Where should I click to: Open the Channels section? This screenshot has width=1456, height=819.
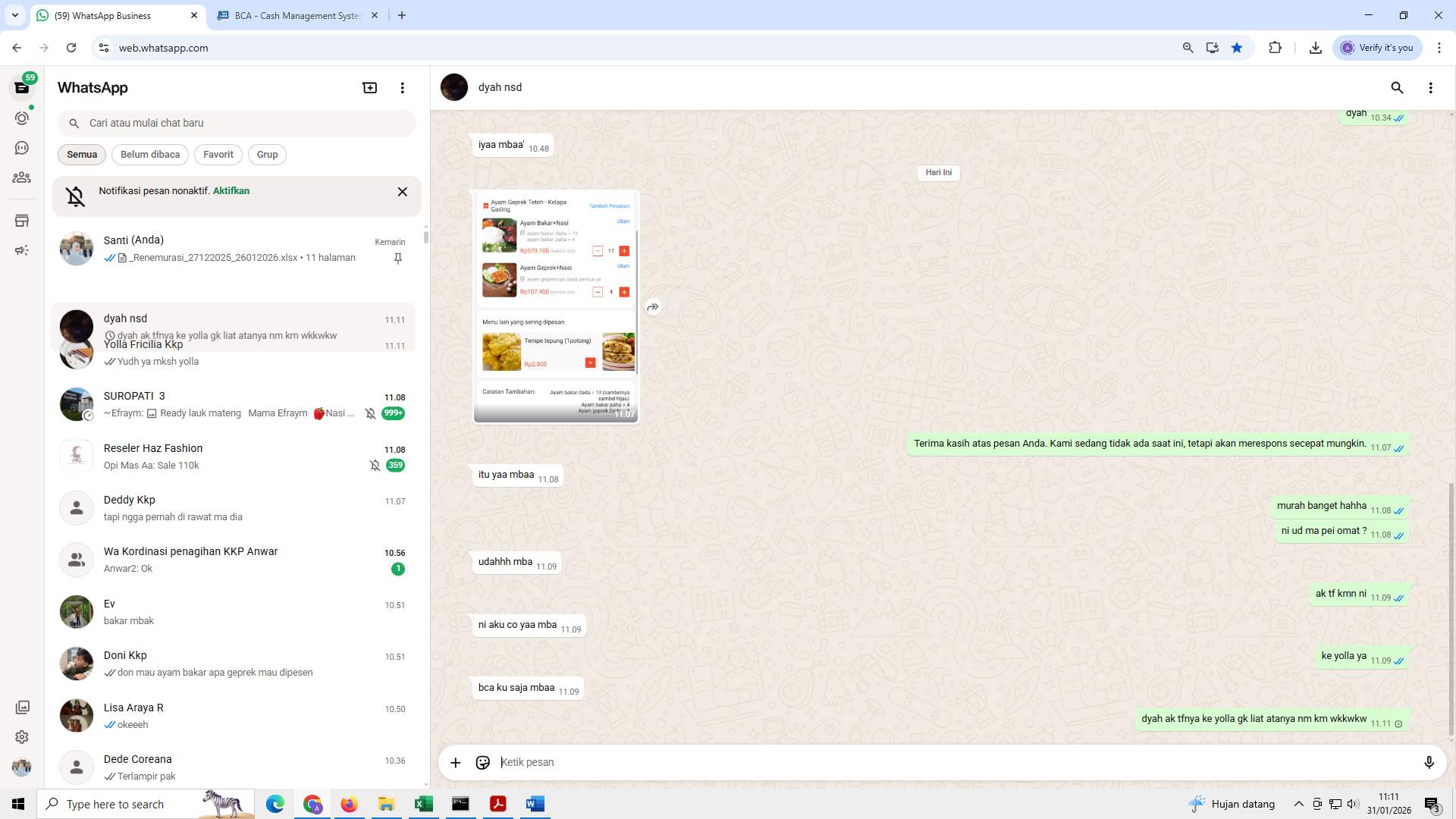(x=22, y=148)
